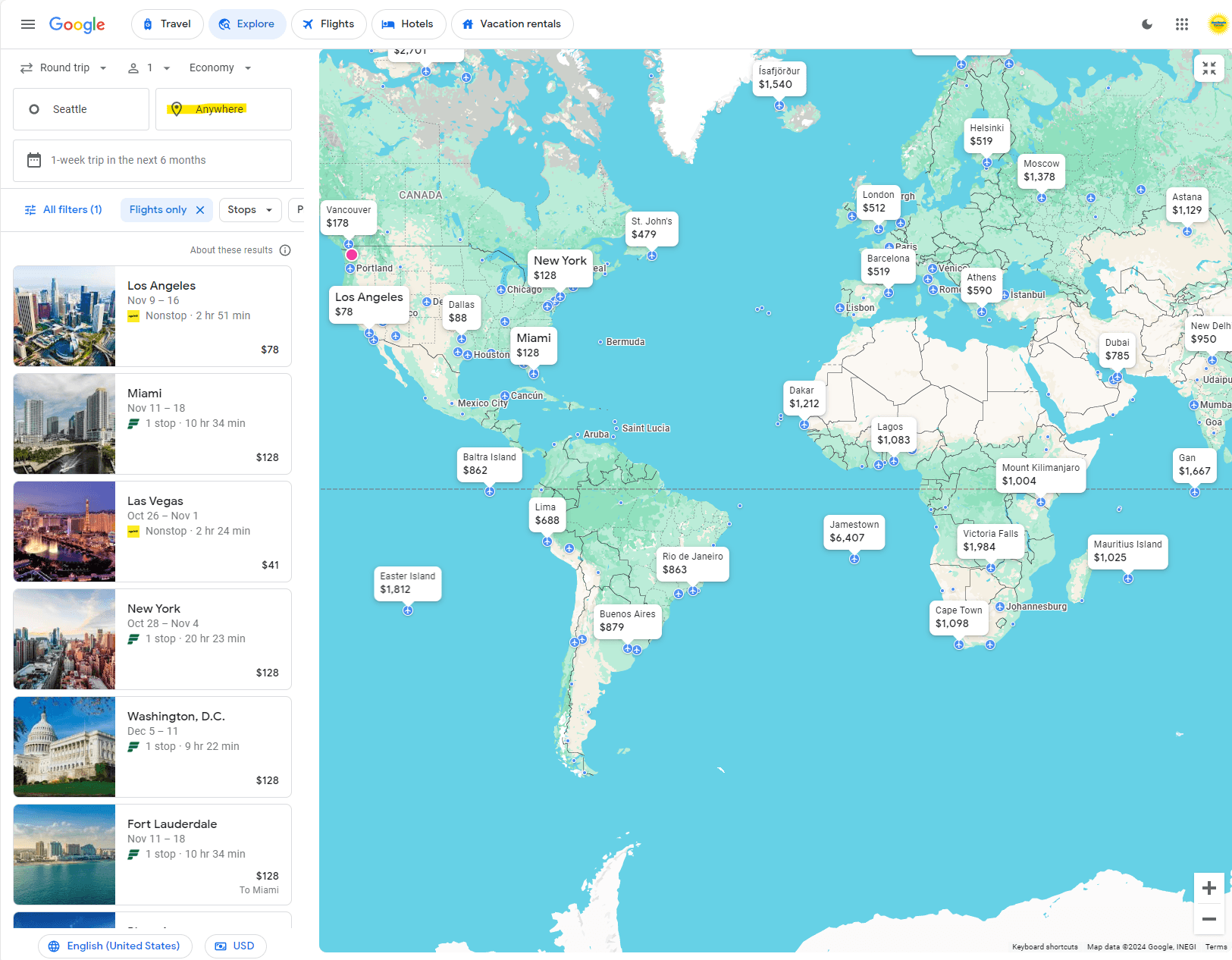The height and width of the screenshot is (960, 1232).
Task: Toggle dark mode with the moon icon
Action: tap(1146, 24)
